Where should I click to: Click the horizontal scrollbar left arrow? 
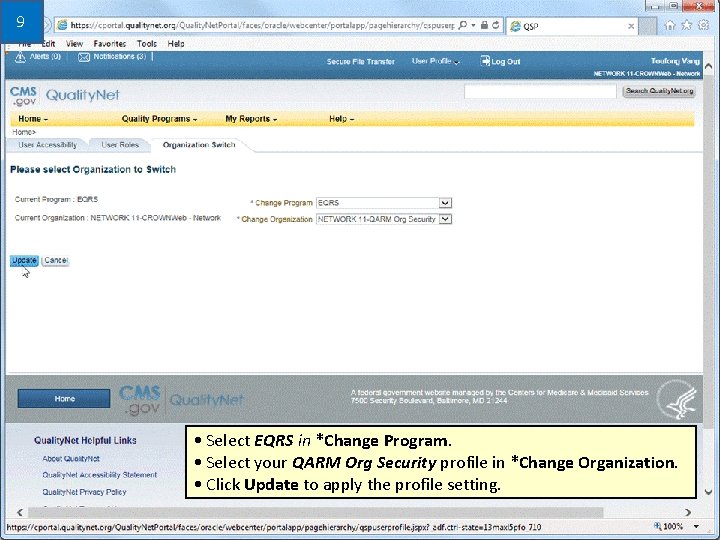tap(20, 512)
